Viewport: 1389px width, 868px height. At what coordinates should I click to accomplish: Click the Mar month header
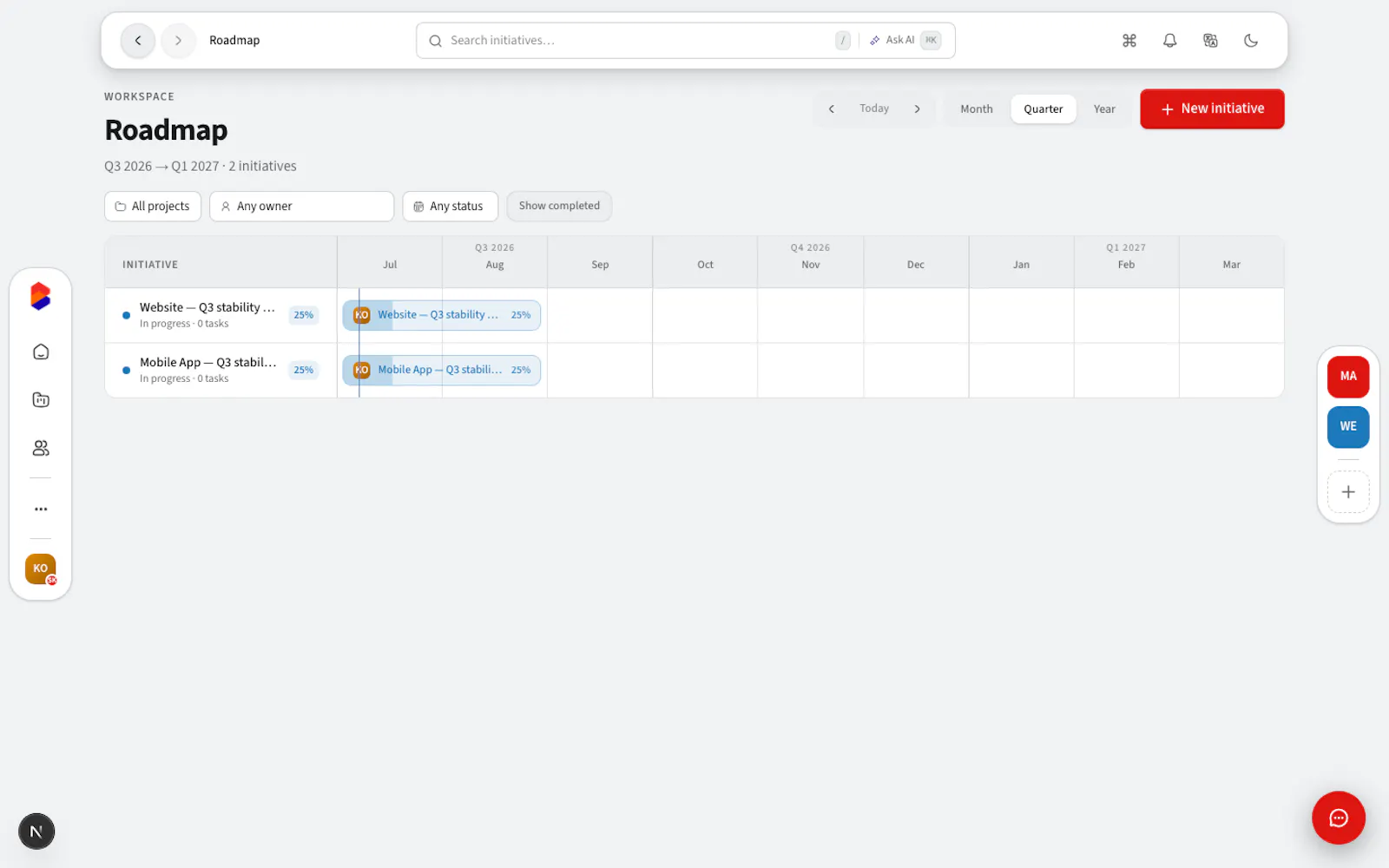click(x=1231, y=266)
